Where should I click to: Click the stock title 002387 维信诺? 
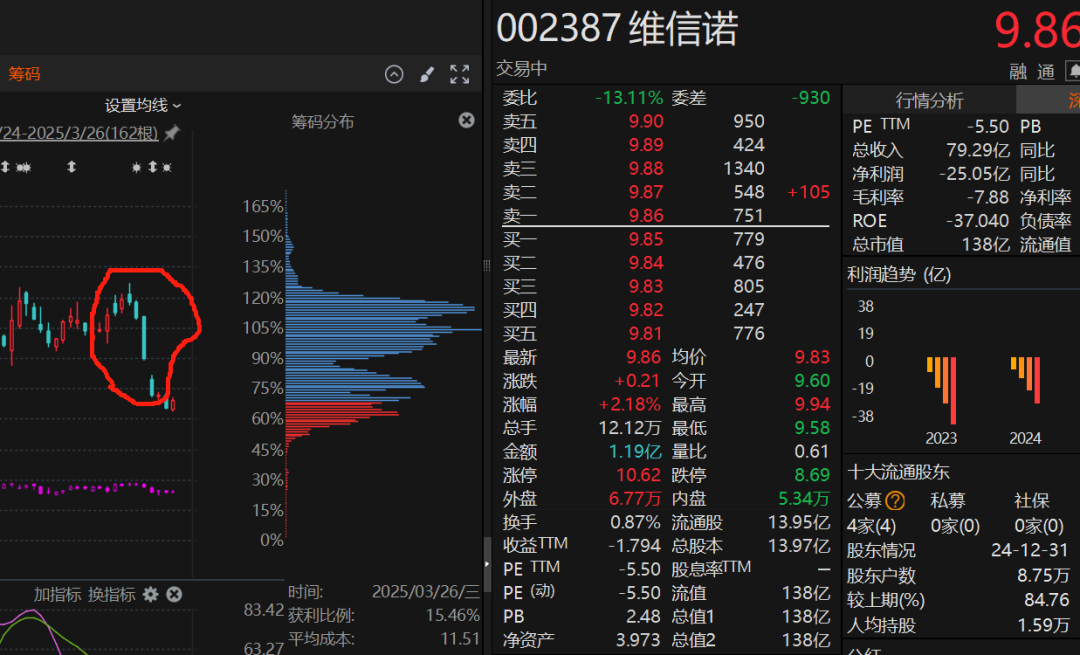[x=617, y=29]
